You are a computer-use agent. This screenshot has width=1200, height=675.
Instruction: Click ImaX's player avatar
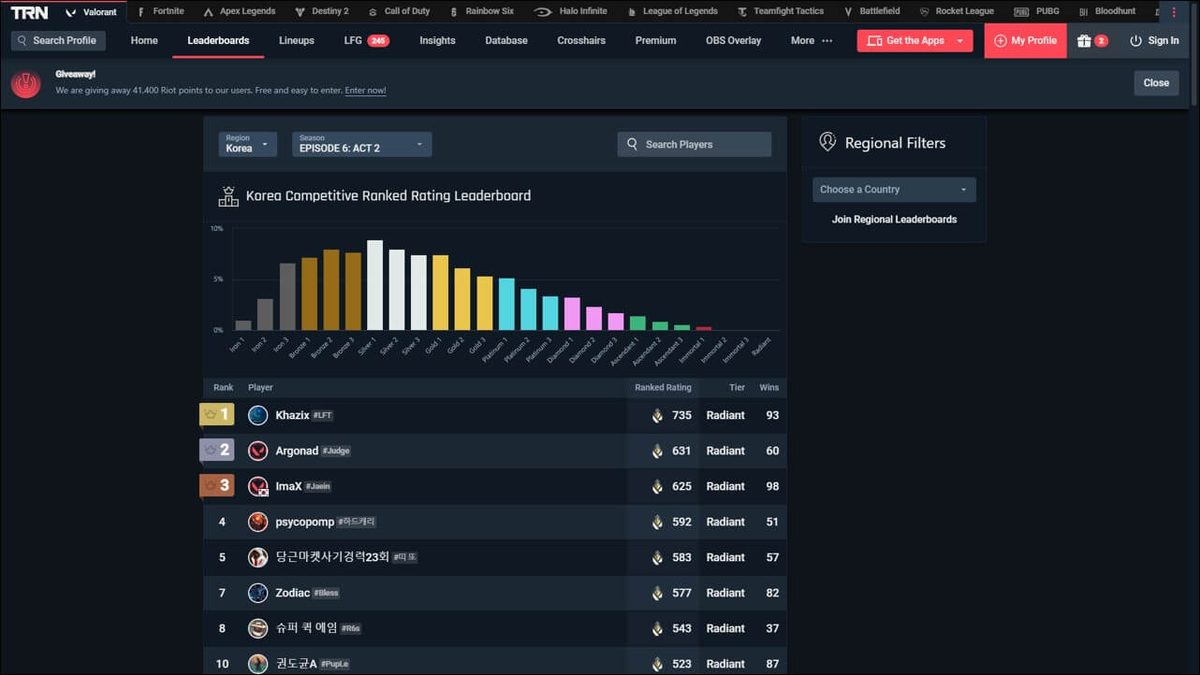258,486
